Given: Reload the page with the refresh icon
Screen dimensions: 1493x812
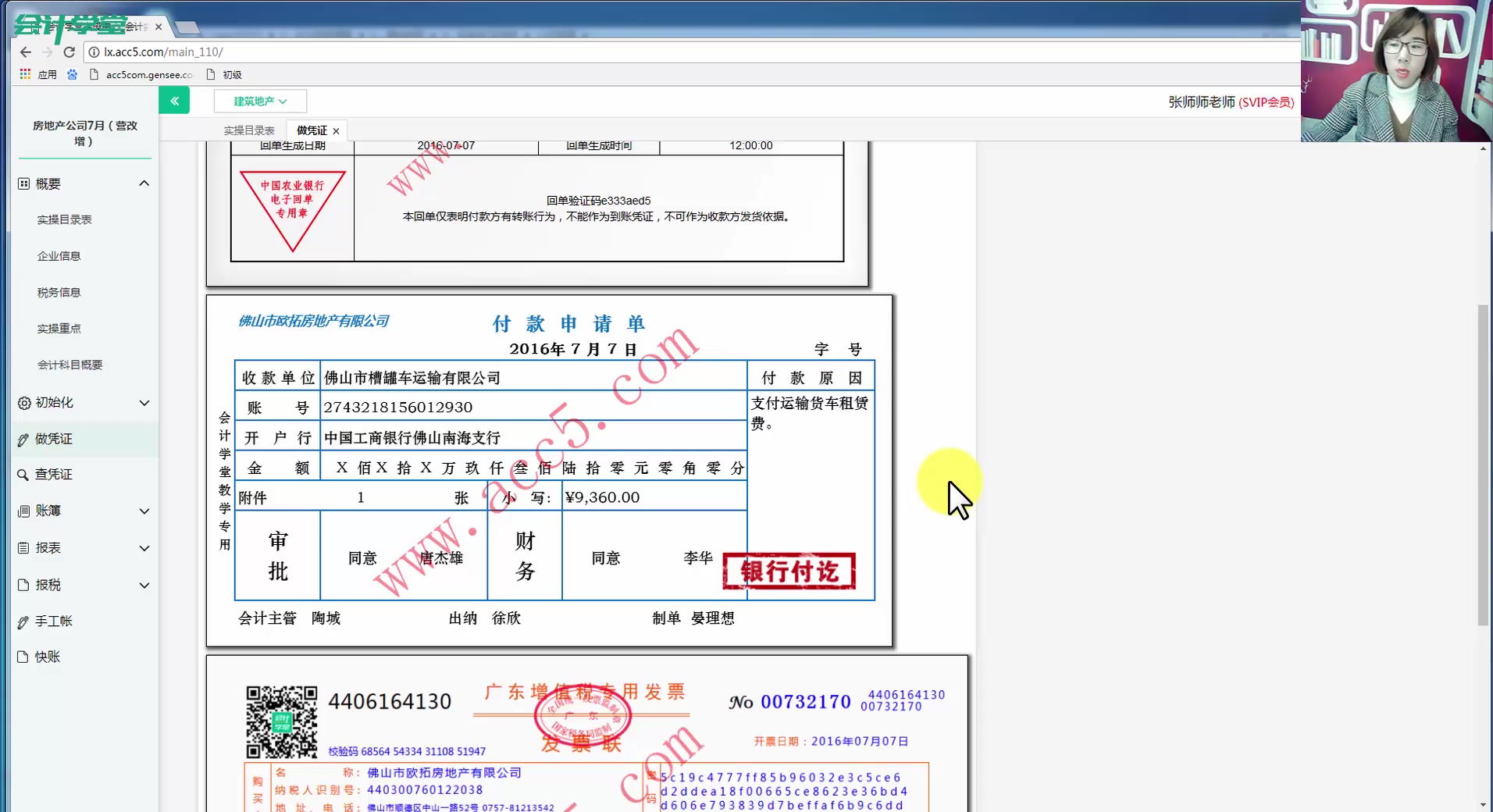Looking at the screenshot, I should tap(69, 52).
